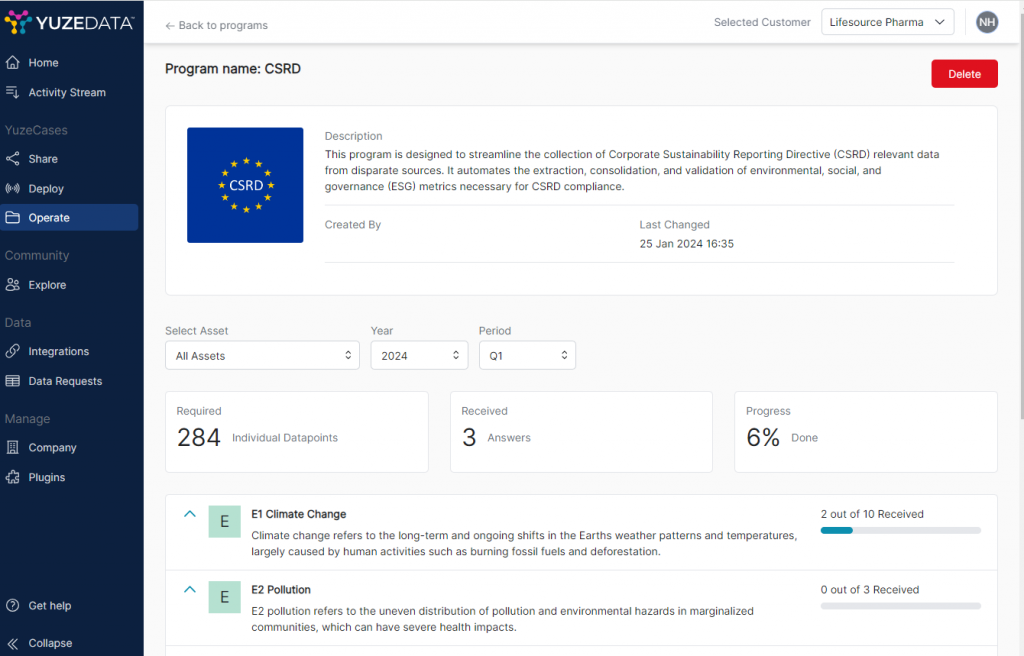Open the Selected Customer dropdown

[x=887, y=22]
